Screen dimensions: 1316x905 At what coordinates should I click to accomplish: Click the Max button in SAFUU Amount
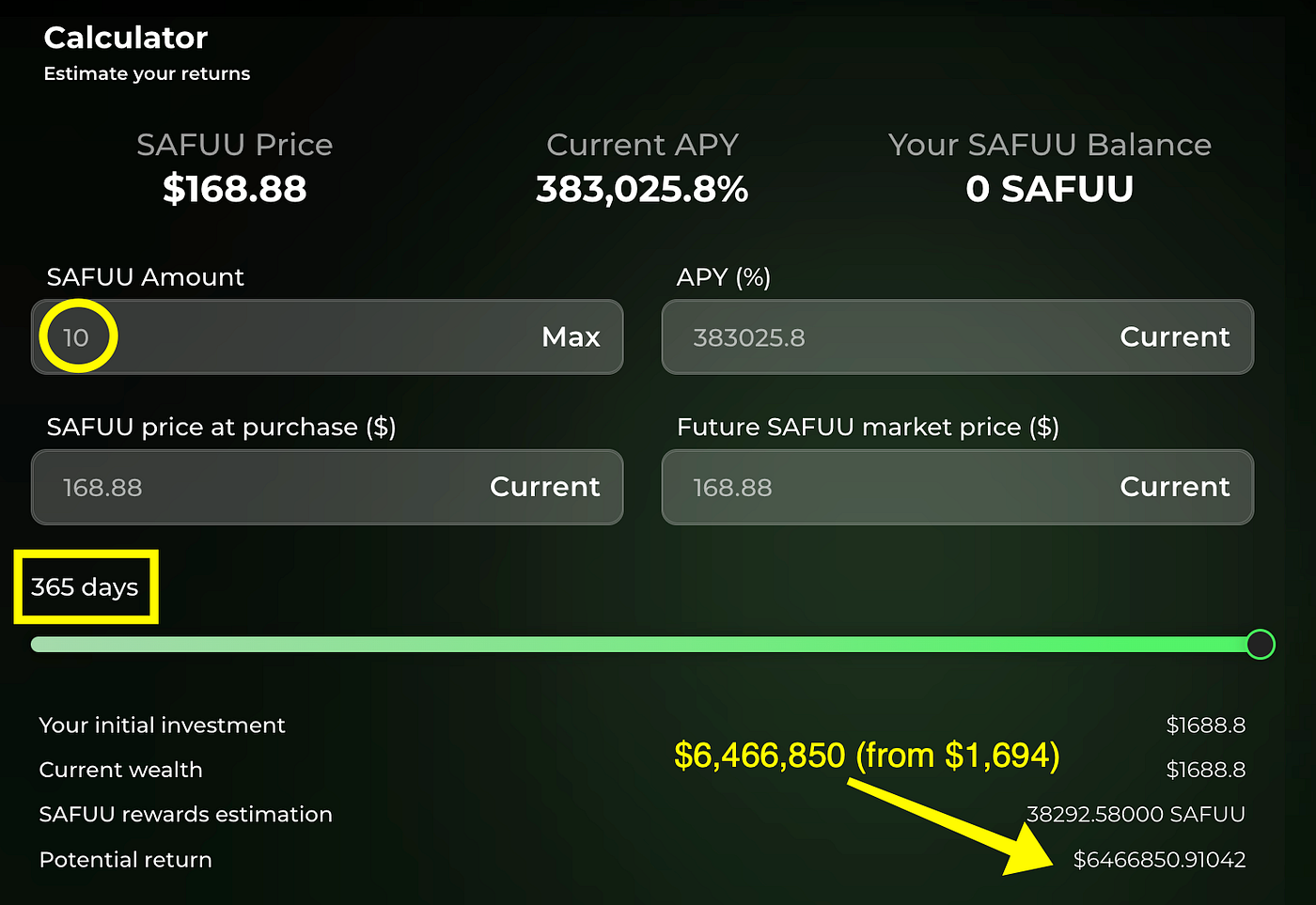pos(571,336)
